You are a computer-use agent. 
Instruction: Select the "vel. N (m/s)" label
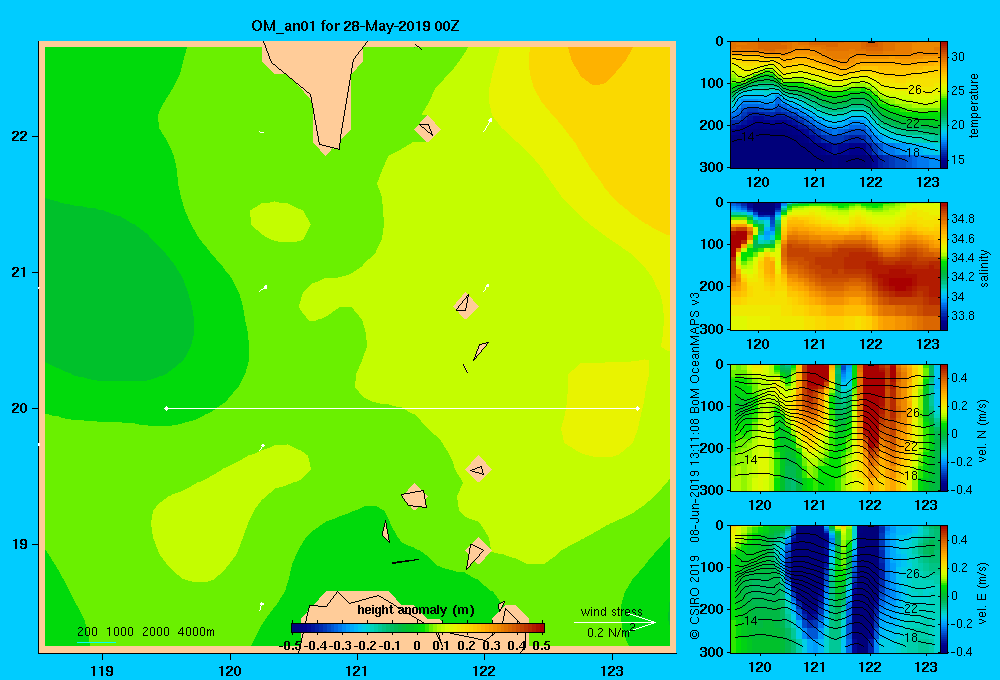(x=983, y=431)
